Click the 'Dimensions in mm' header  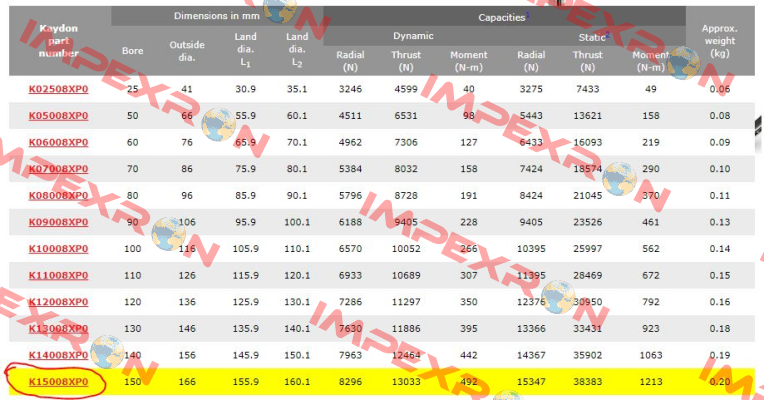click(217, 16)
